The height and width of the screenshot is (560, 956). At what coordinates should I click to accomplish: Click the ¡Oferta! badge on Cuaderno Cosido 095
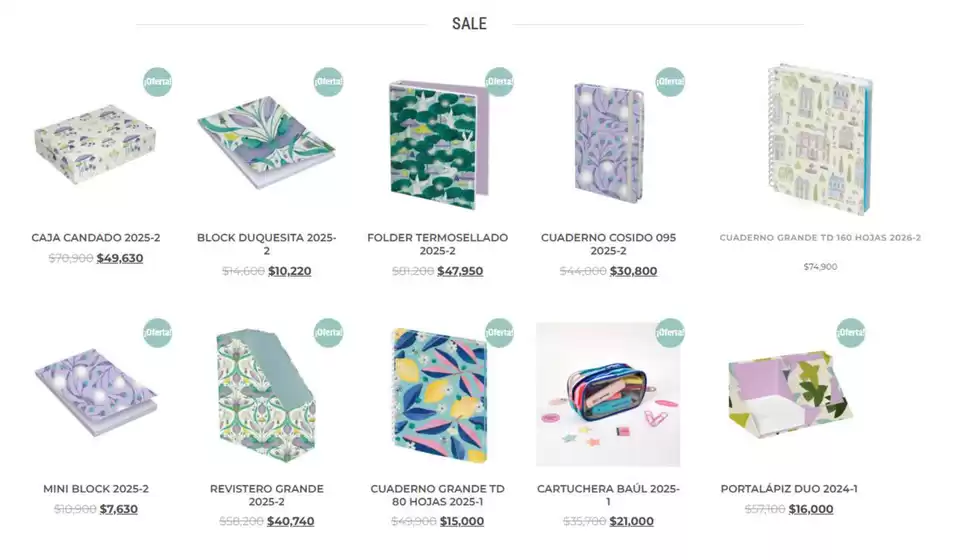pyautogui.click(x=670, y=82)
